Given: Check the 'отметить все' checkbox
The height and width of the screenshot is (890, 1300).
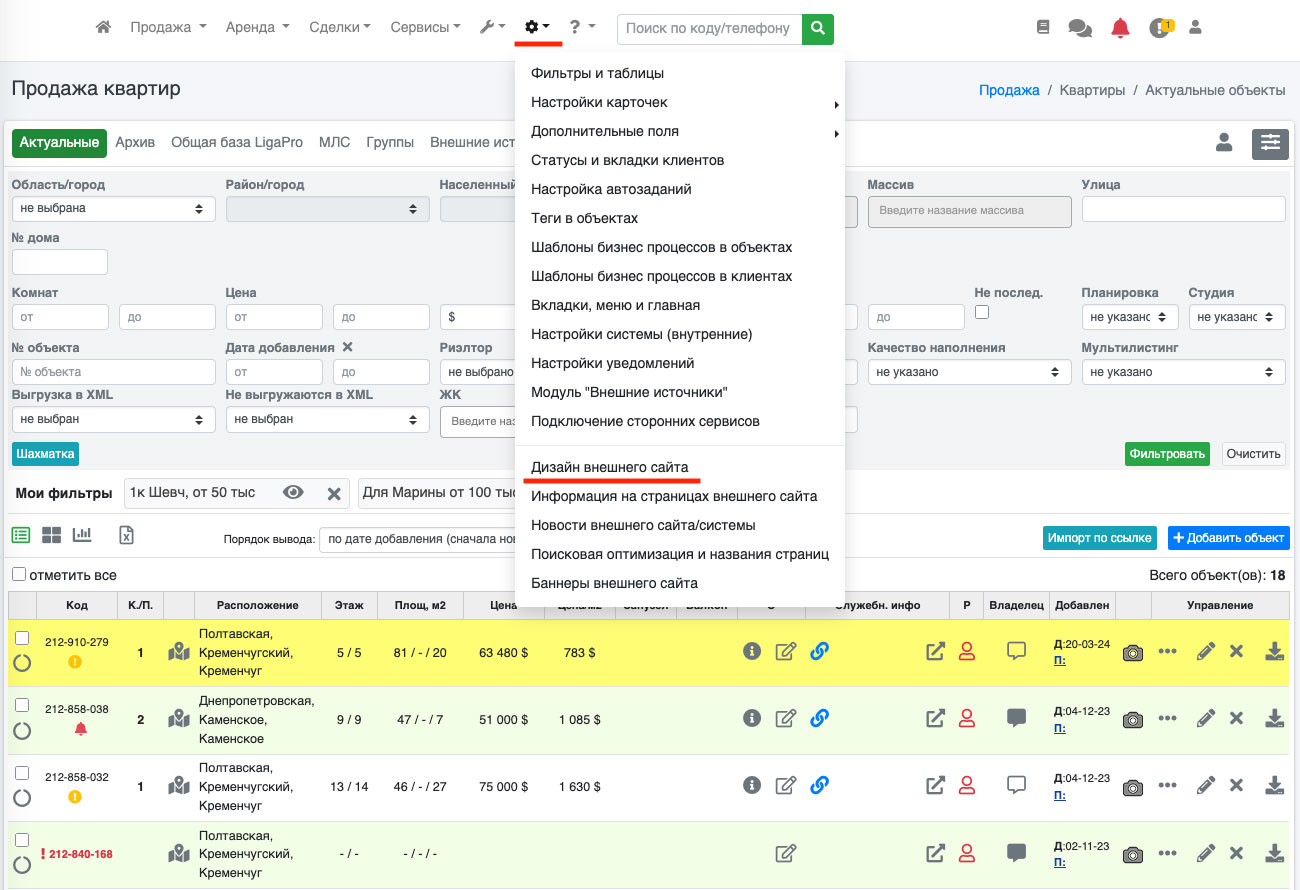Looking at the screenshot, I should click(x=19, y=575).
